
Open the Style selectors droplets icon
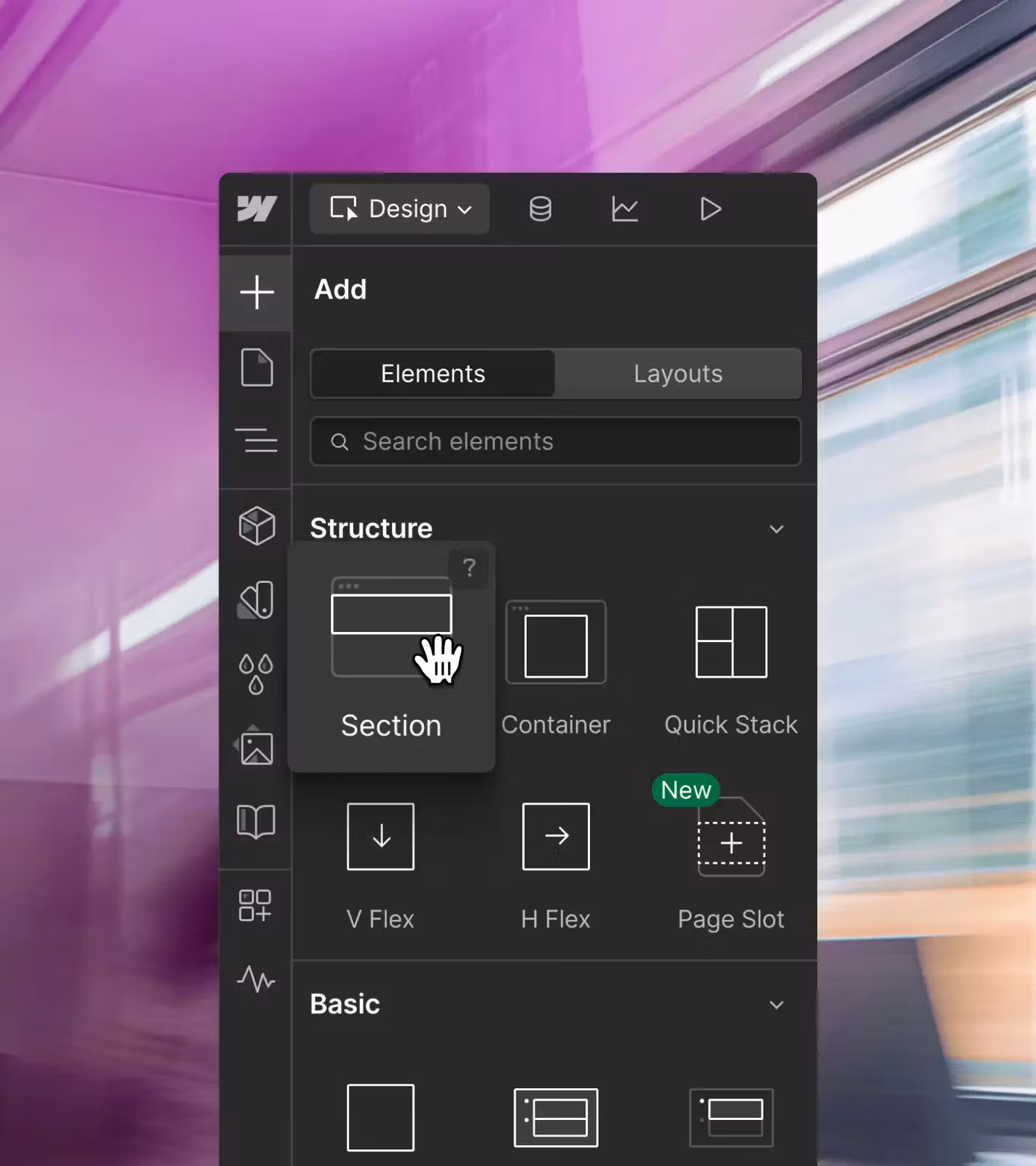click(256, 673)
